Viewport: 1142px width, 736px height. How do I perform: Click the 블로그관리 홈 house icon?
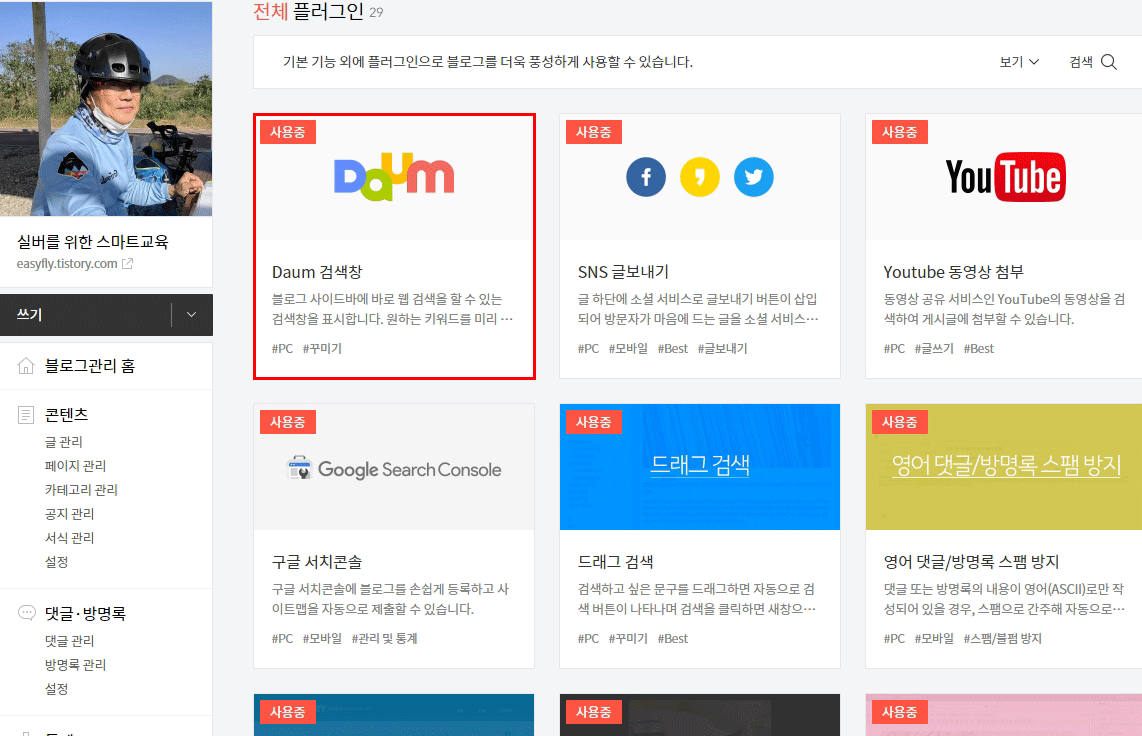click(x=25, y=365)
